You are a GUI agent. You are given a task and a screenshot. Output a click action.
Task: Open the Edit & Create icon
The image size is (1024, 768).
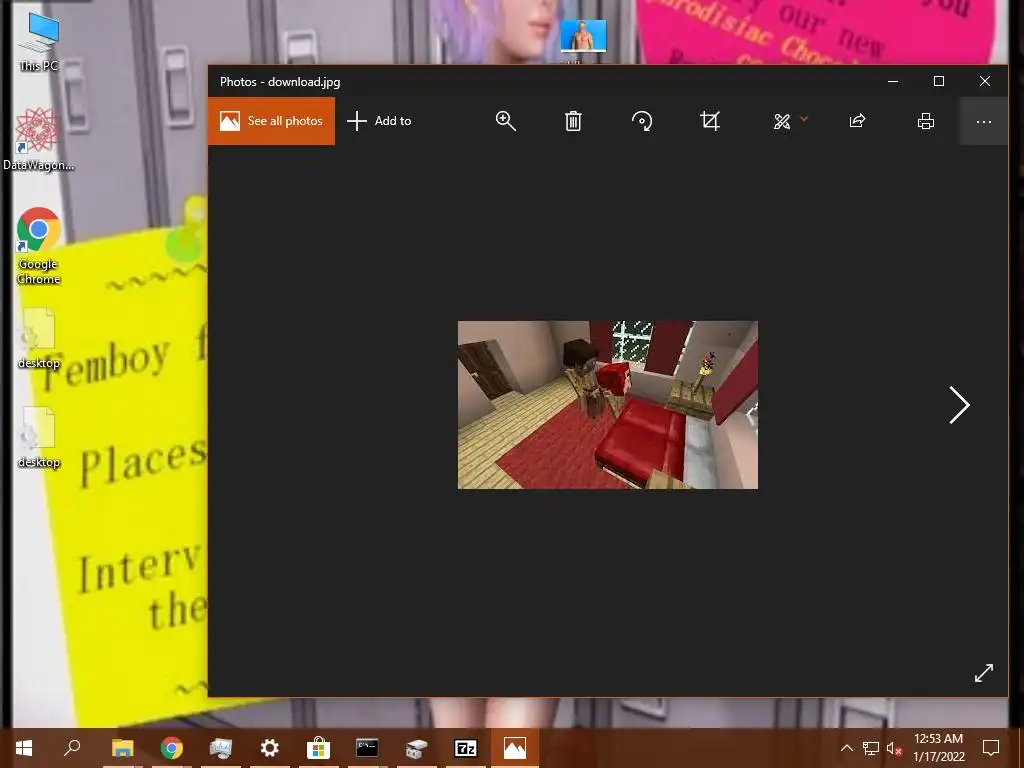[x=782, y=121]
